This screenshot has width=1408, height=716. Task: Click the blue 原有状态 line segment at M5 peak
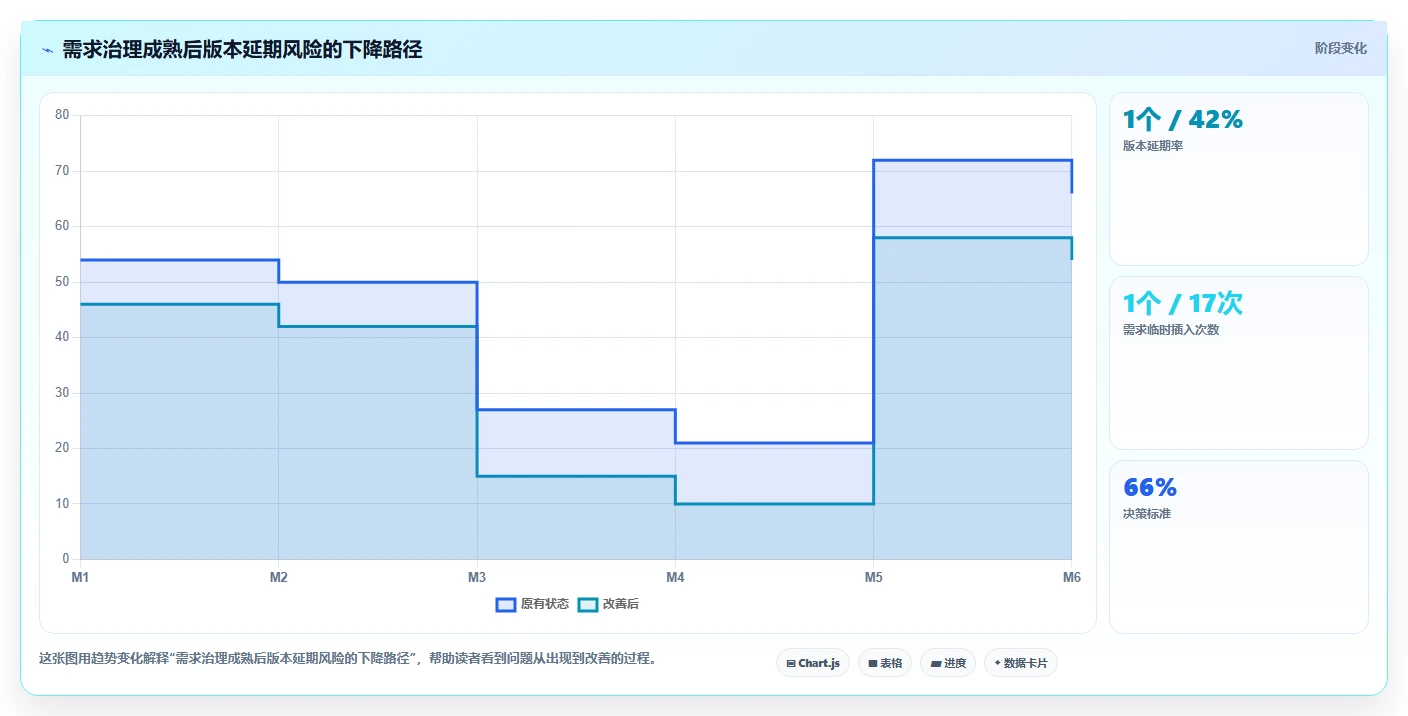click(972, 160)
